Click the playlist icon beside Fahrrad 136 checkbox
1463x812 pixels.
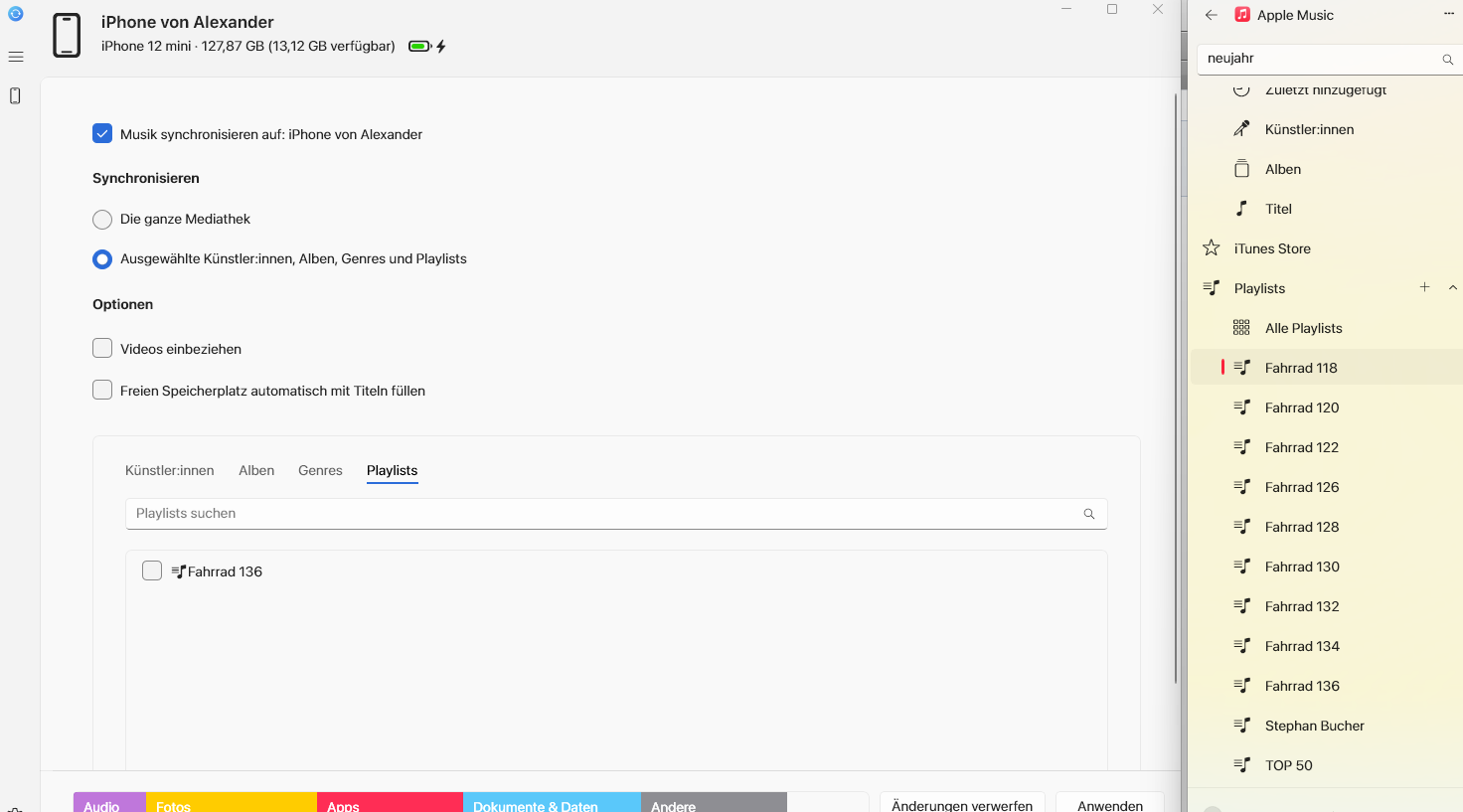click(x=179, y=571)
